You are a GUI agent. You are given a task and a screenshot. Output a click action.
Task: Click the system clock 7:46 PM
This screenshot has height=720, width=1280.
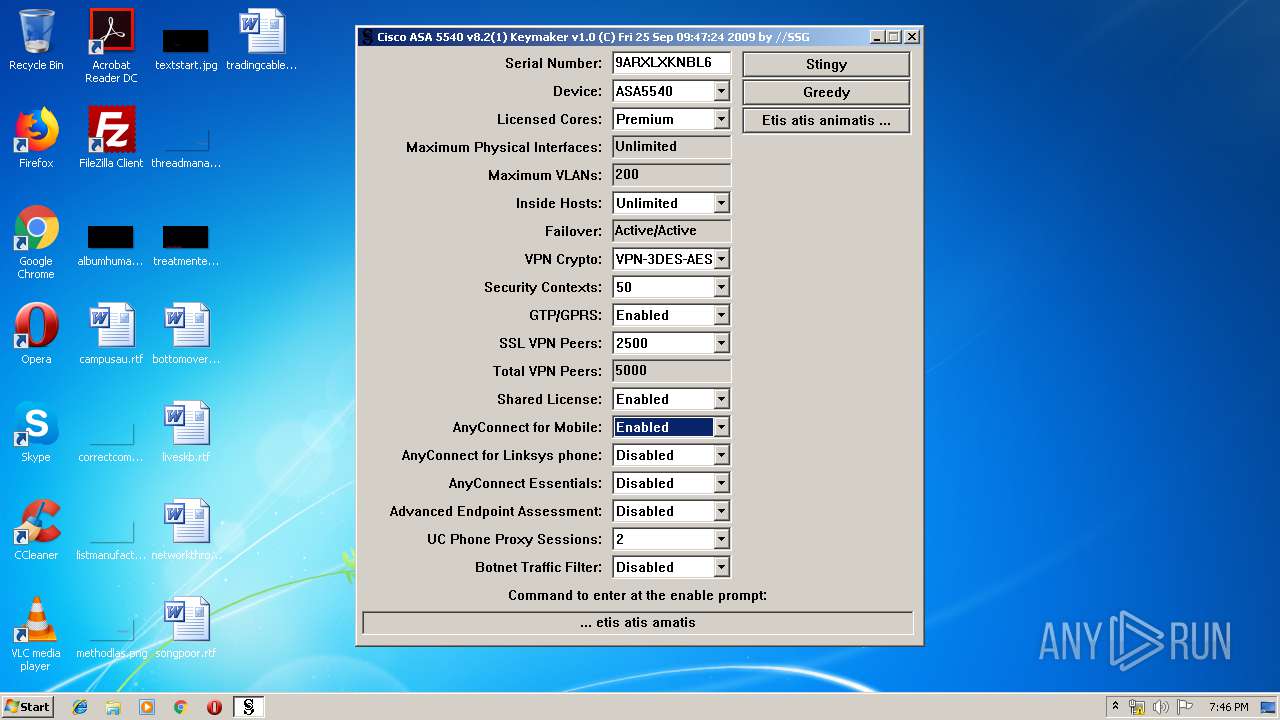(x=1228, y=707)
